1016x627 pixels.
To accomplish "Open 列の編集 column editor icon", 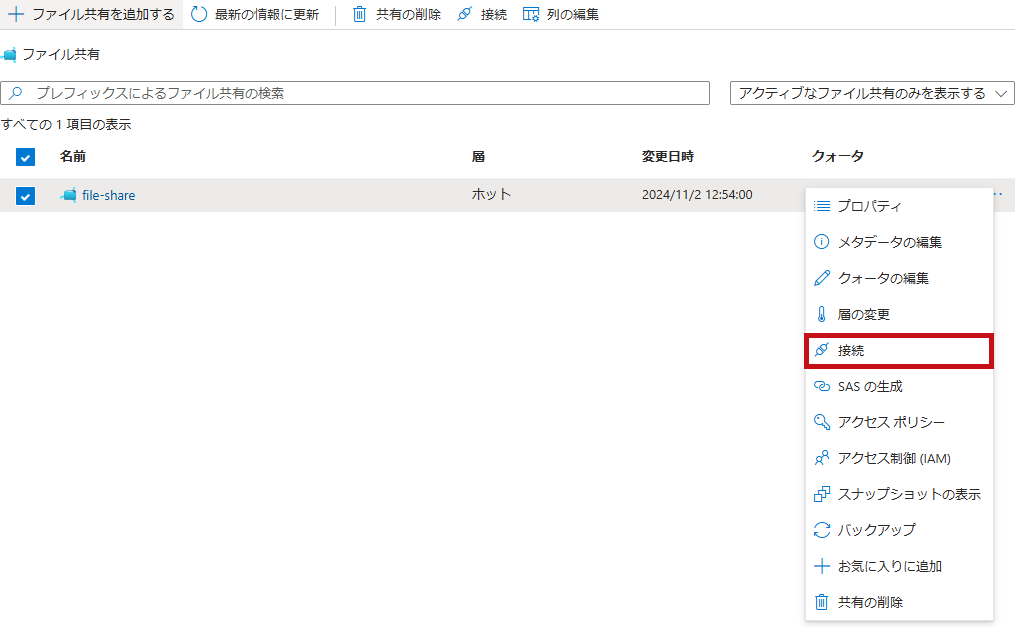I will tap(531, 15).
